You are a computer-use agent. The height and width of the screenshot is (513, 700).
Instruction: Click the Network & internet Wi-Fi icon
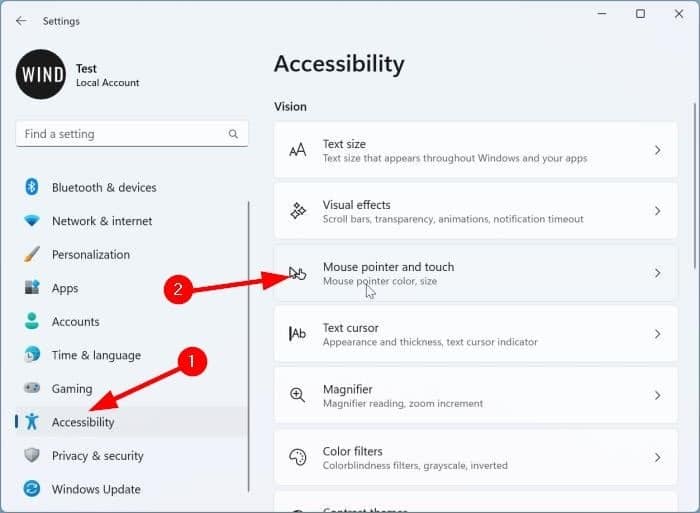(32, 221)
